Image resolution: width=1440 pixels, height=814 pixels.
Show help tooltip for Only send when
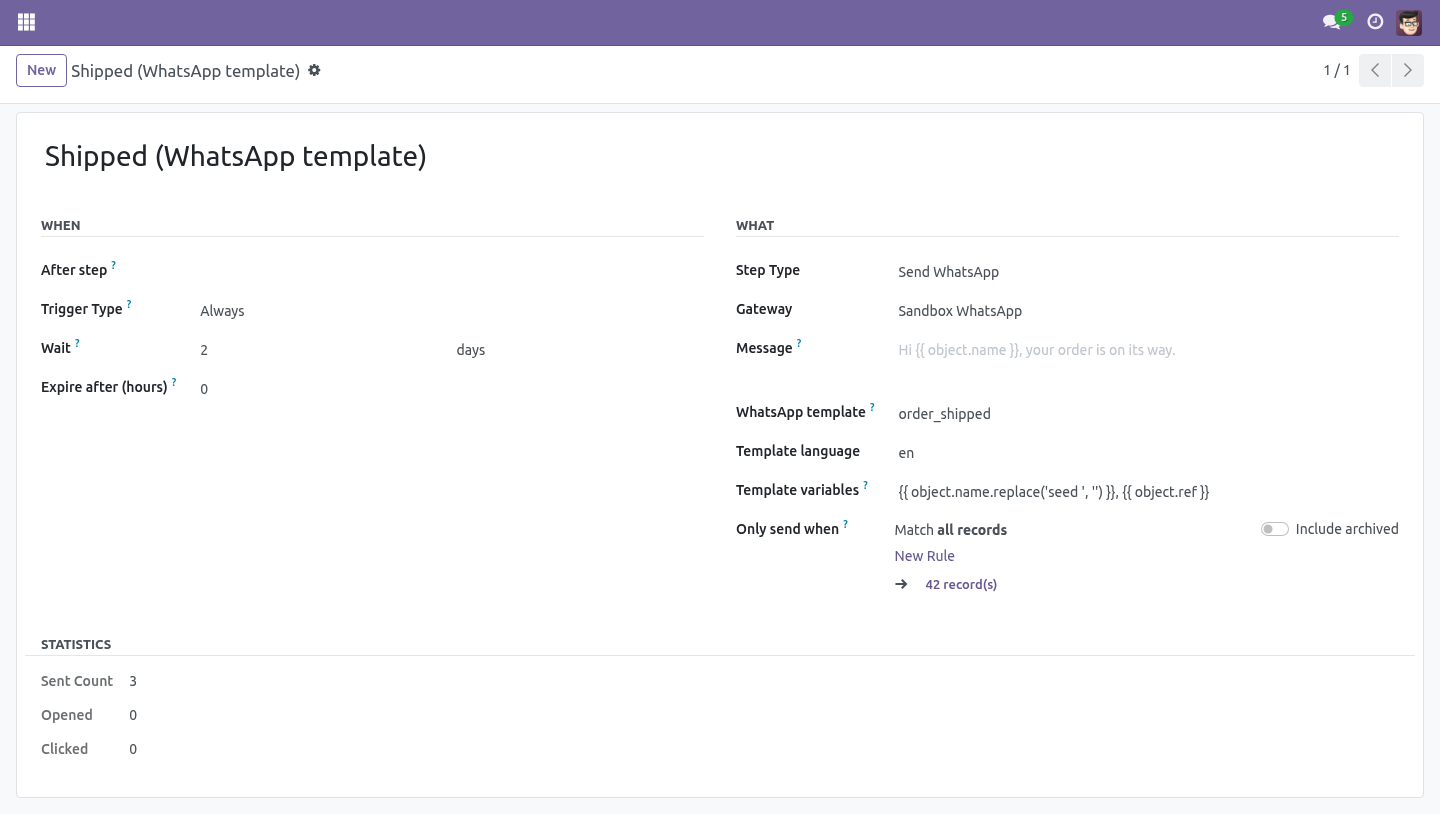(x=845, y=524)
